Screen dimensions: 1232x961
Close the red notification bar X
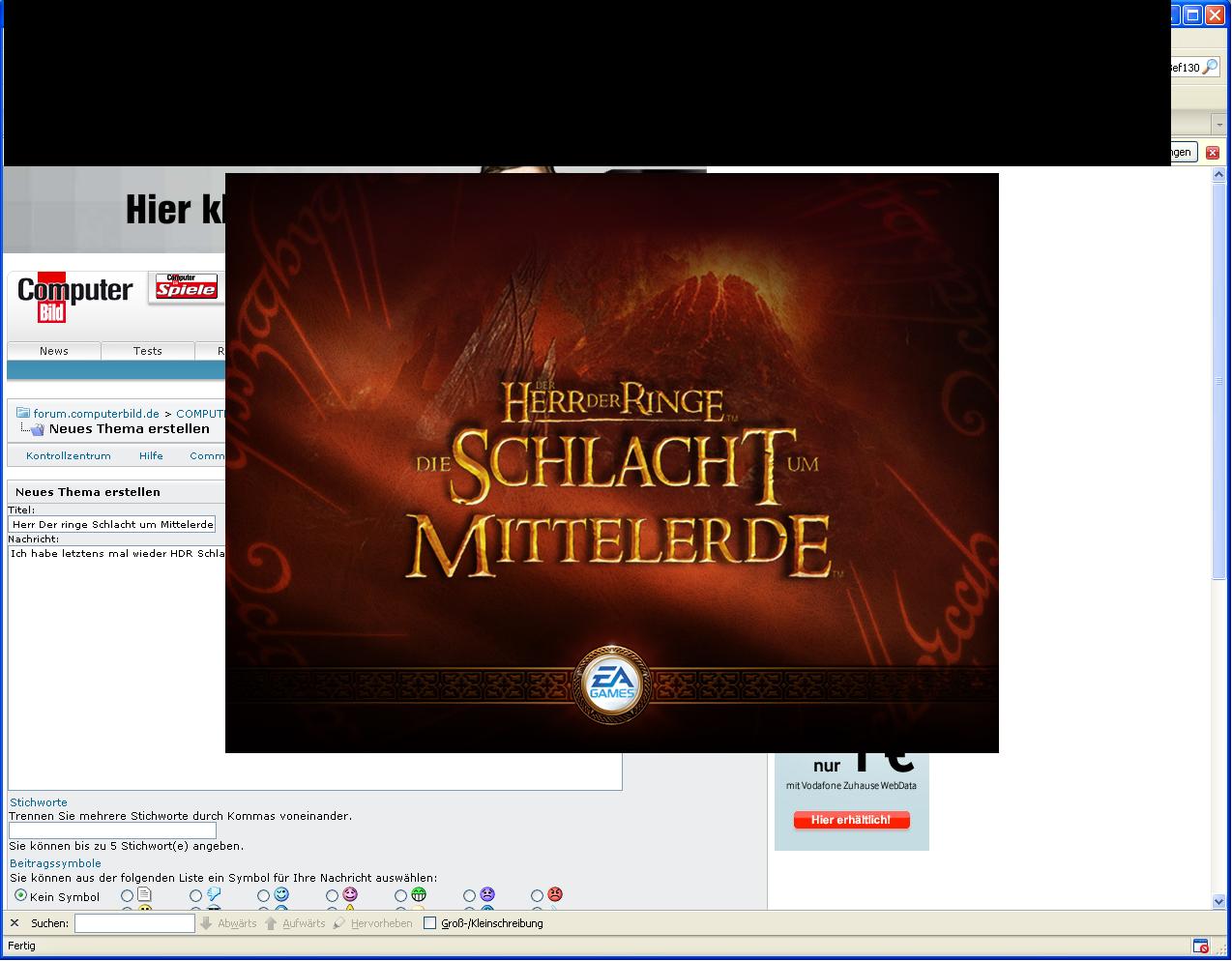[x=1213, y=153]
